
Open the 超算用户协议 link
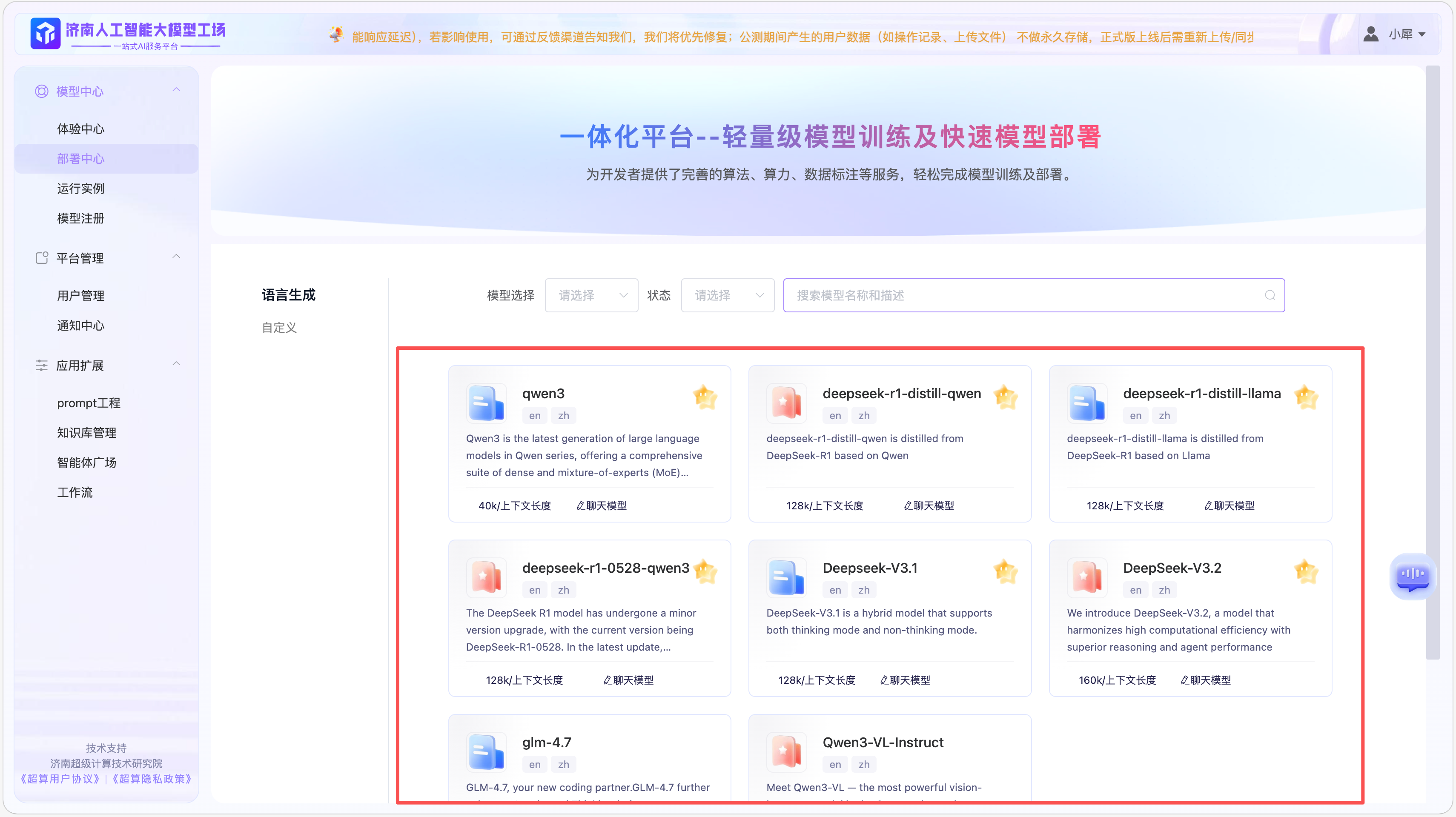60,779
